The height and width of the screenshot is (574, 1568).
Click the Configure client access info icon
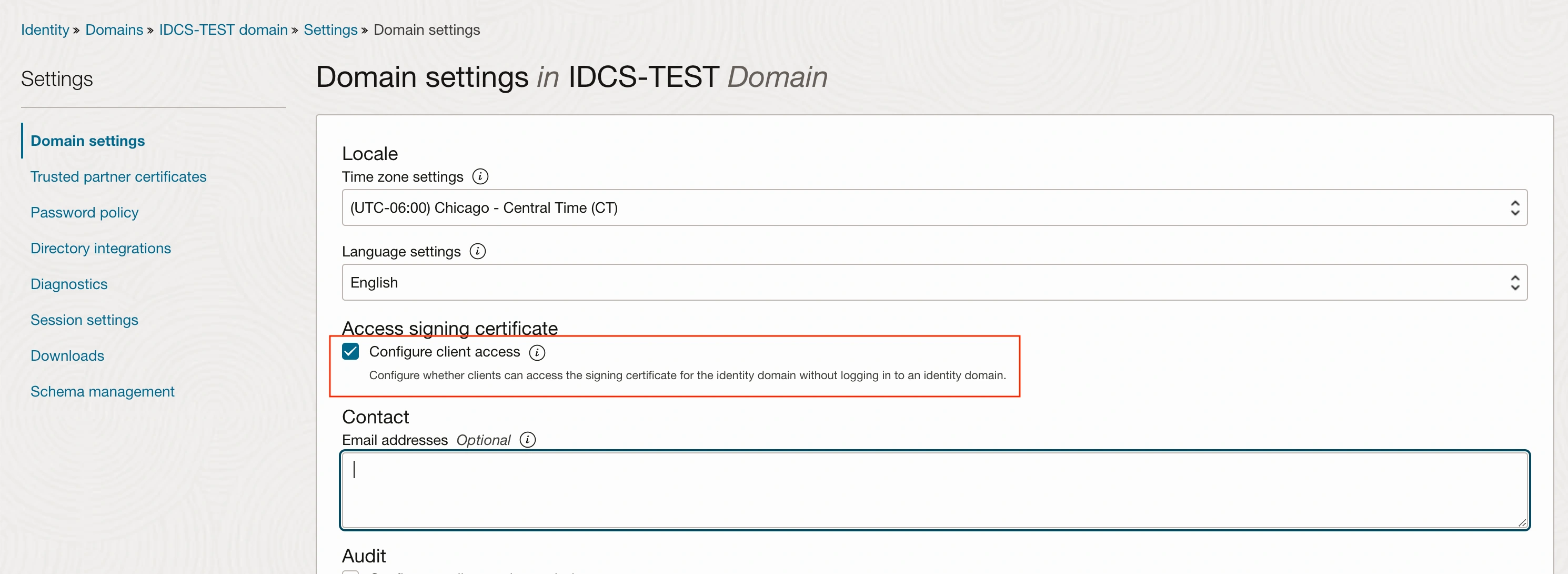tap(537, 352)
